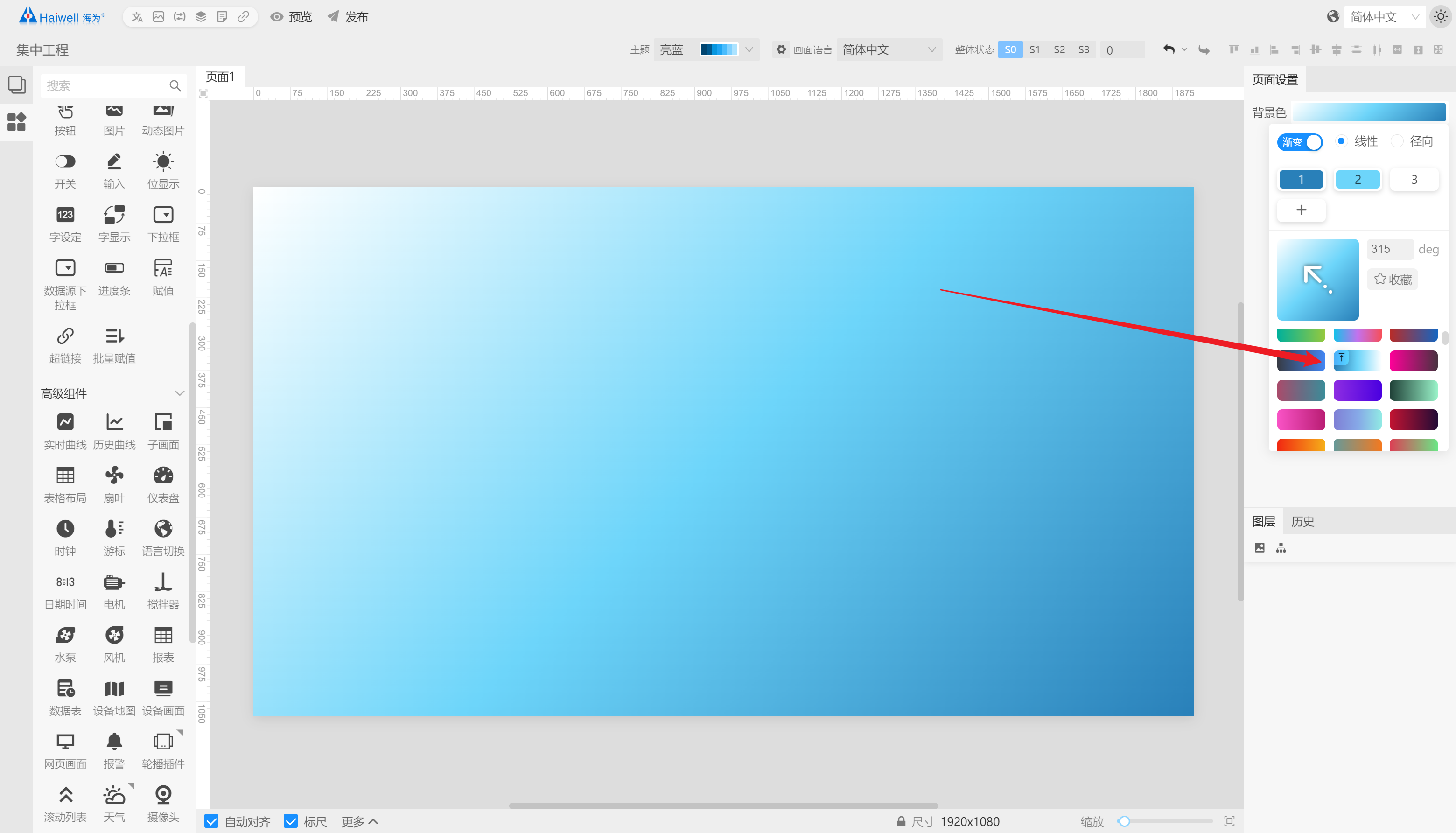Click the 按钮 (Button) tool icon

coord(65,117)
